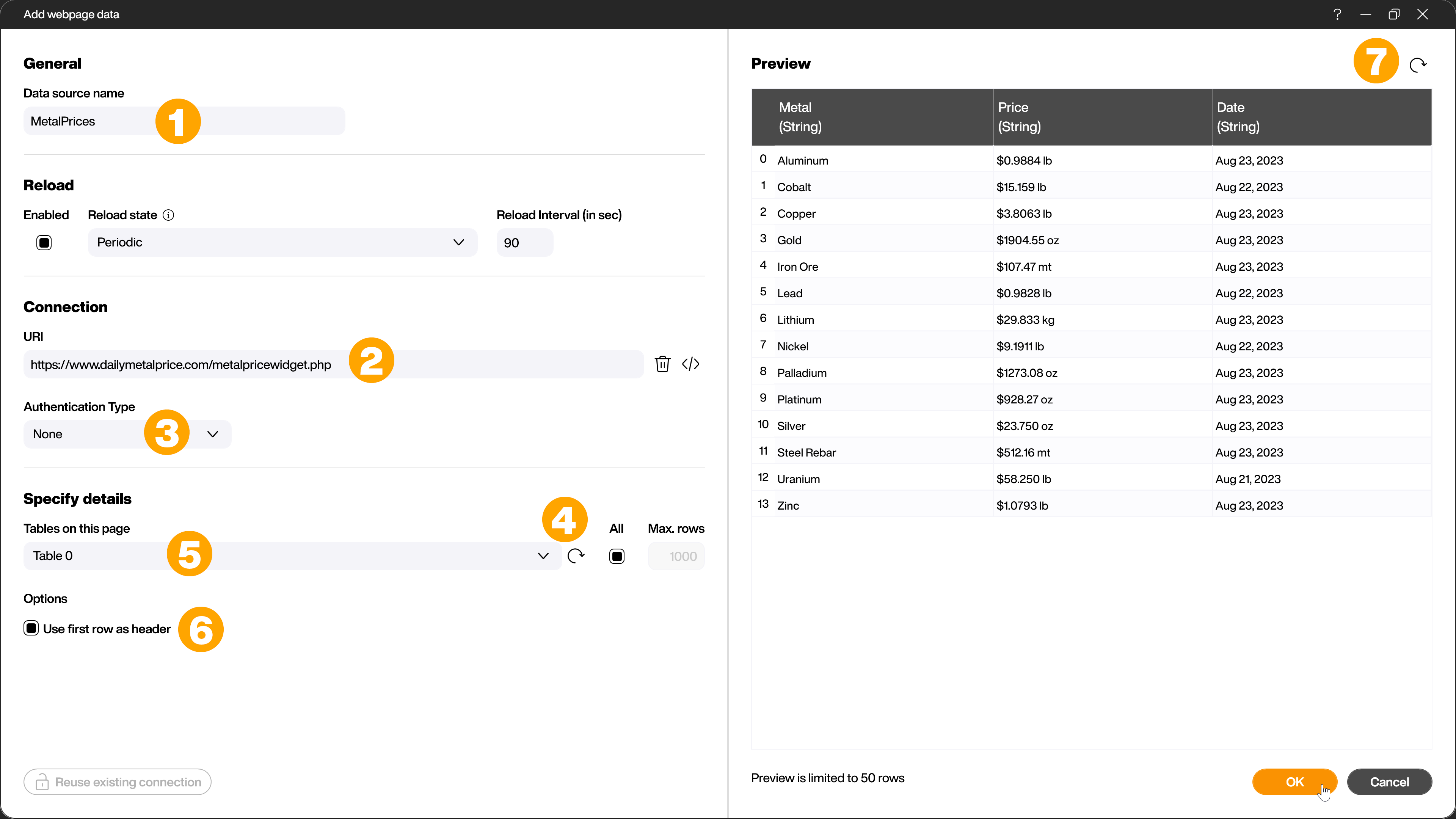Screen dimensions: 1456x819
Task: Toggle the All tables selection checkbox
Action: click(617, 556)
